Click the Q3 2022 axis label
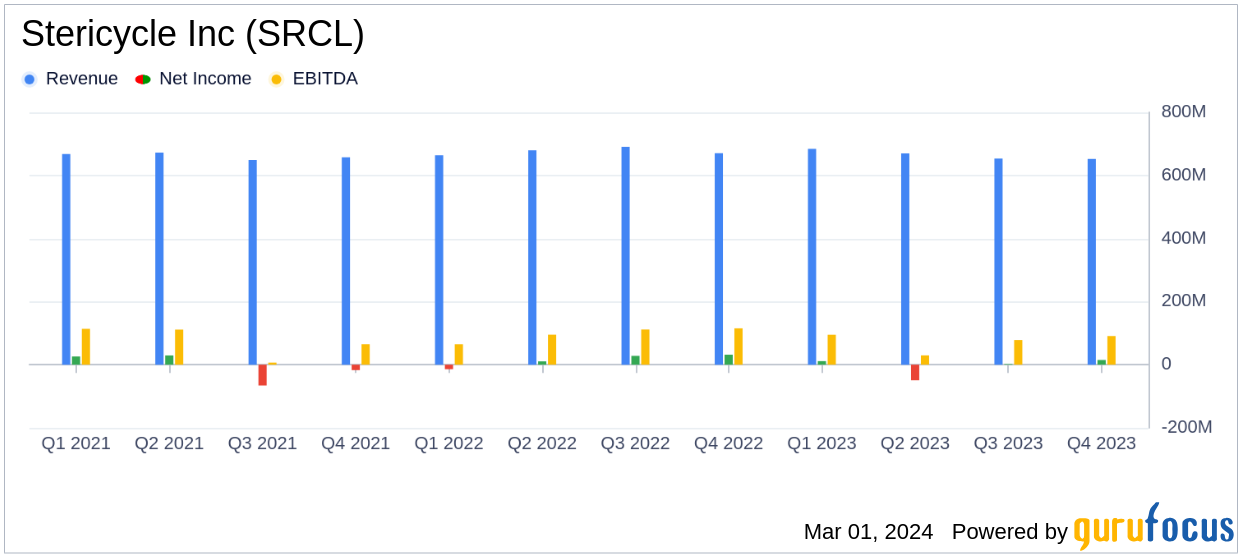Viewport: 1242px width, 557px height. [x=635, y=443]
